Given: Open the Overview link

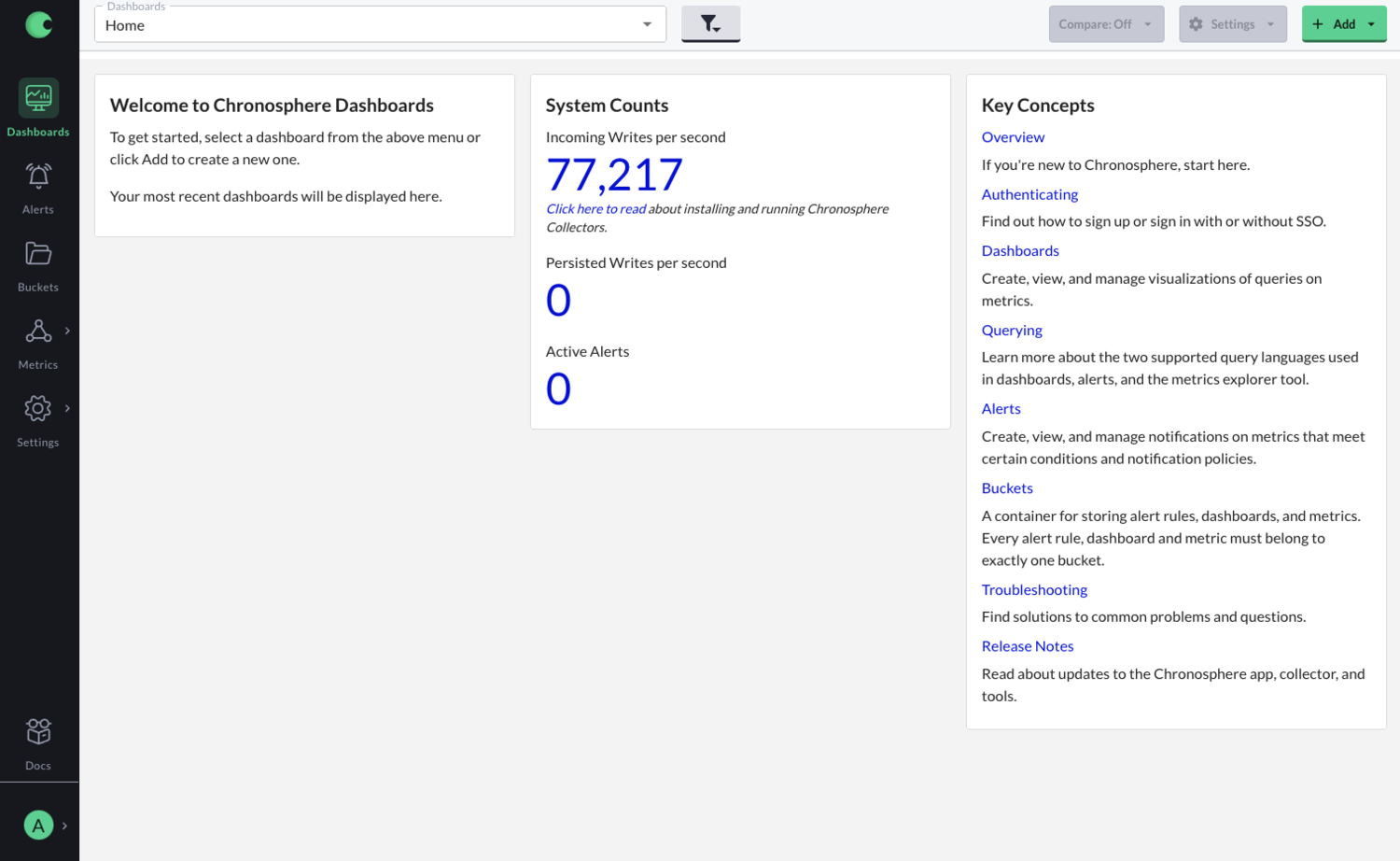Looking at the screenshot, I should point(1013,137).
